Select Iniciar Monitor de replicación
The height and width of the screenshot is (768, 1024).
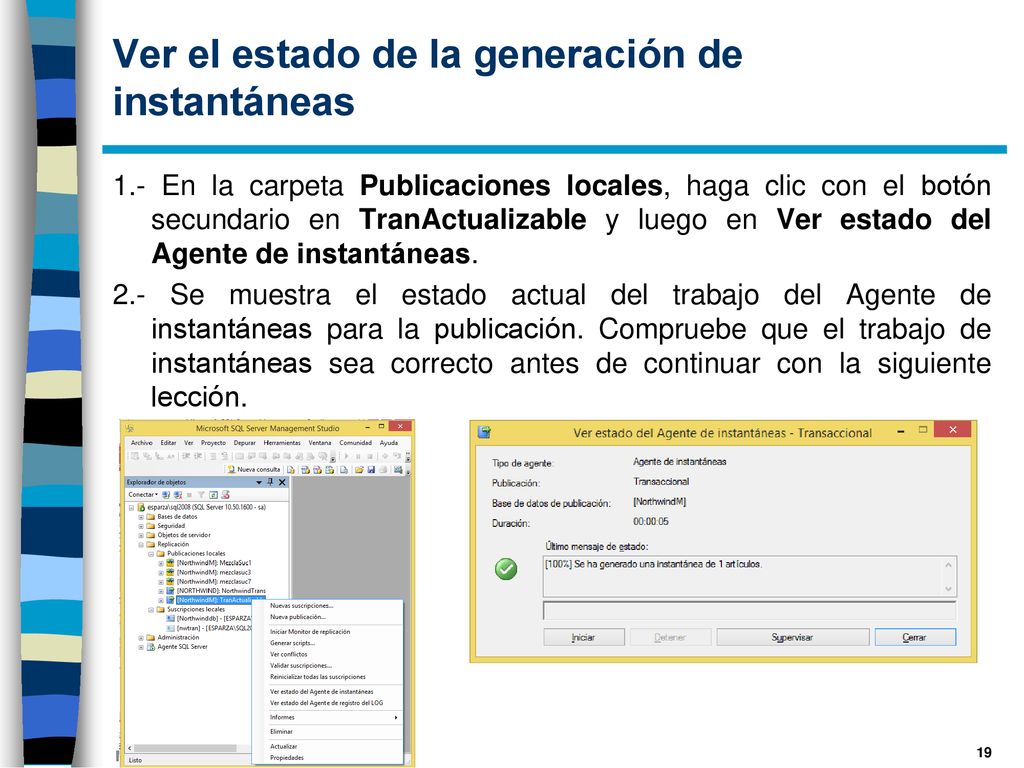328,632
